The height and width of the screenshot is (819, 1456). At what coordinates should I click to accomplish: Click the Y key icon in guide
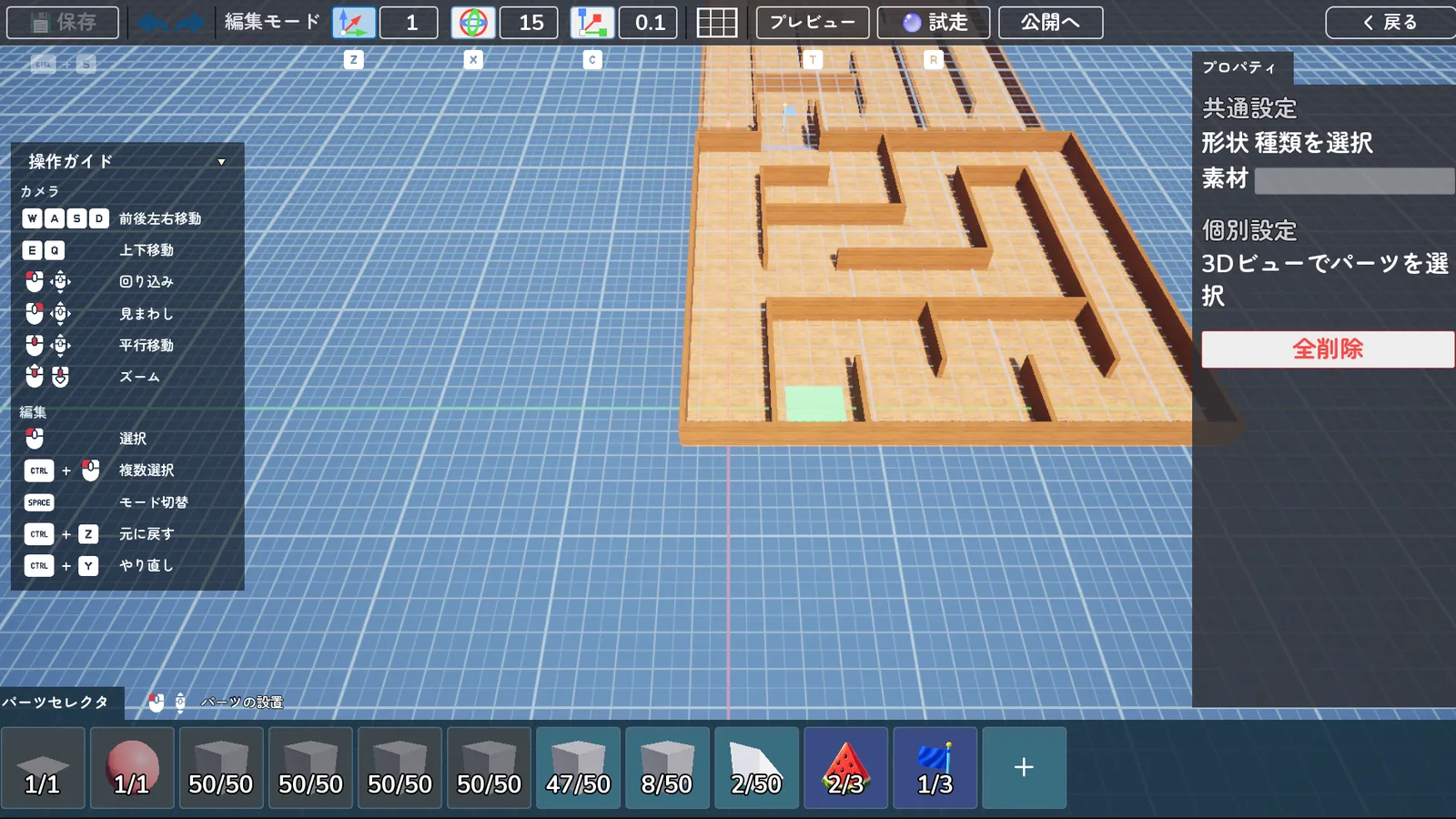(88, 566)
